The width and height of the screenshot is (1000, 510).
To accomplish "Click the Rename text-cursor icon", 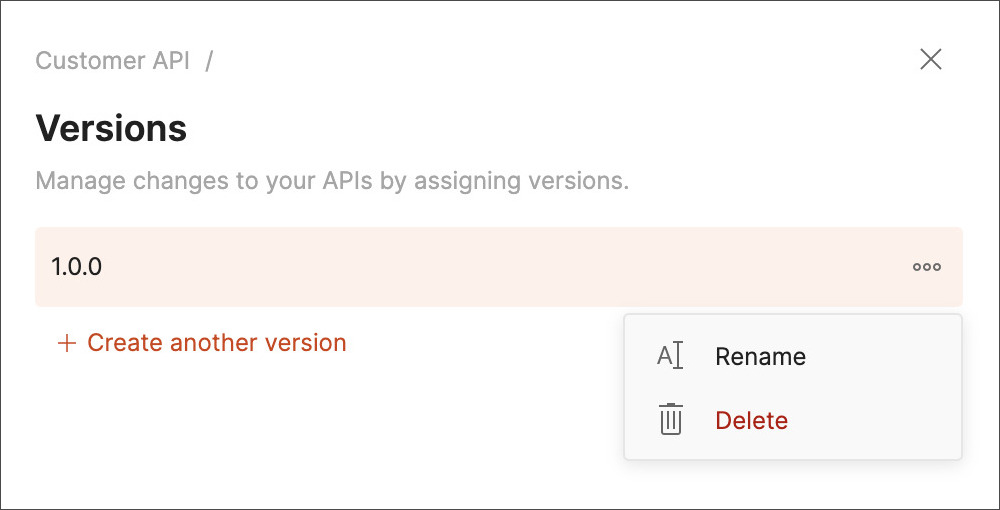I will 670,356.
